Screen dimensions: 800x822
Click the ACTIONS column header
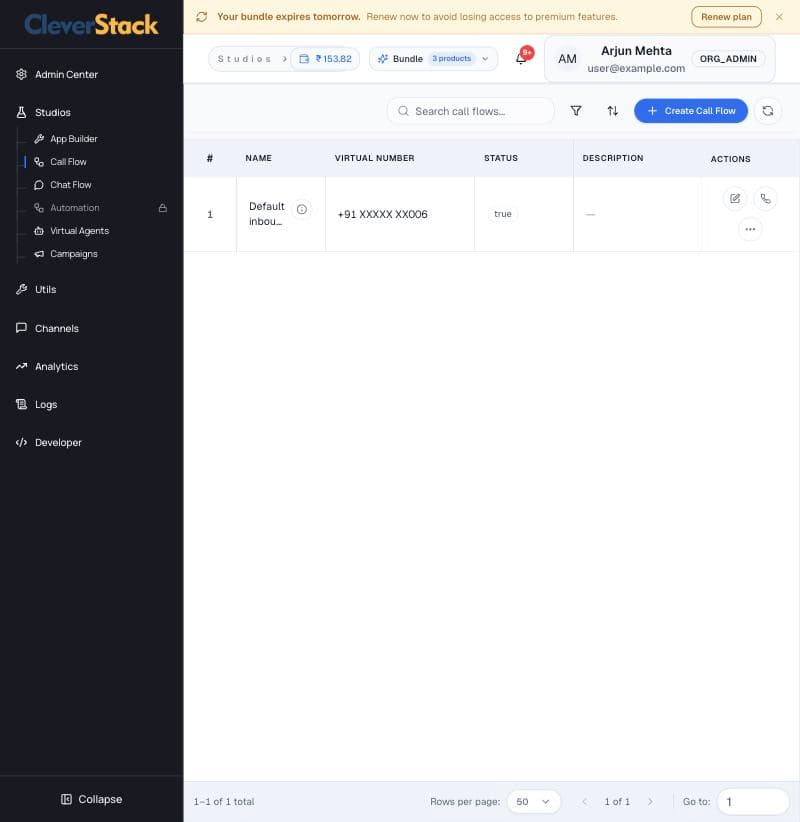(730, 159)
